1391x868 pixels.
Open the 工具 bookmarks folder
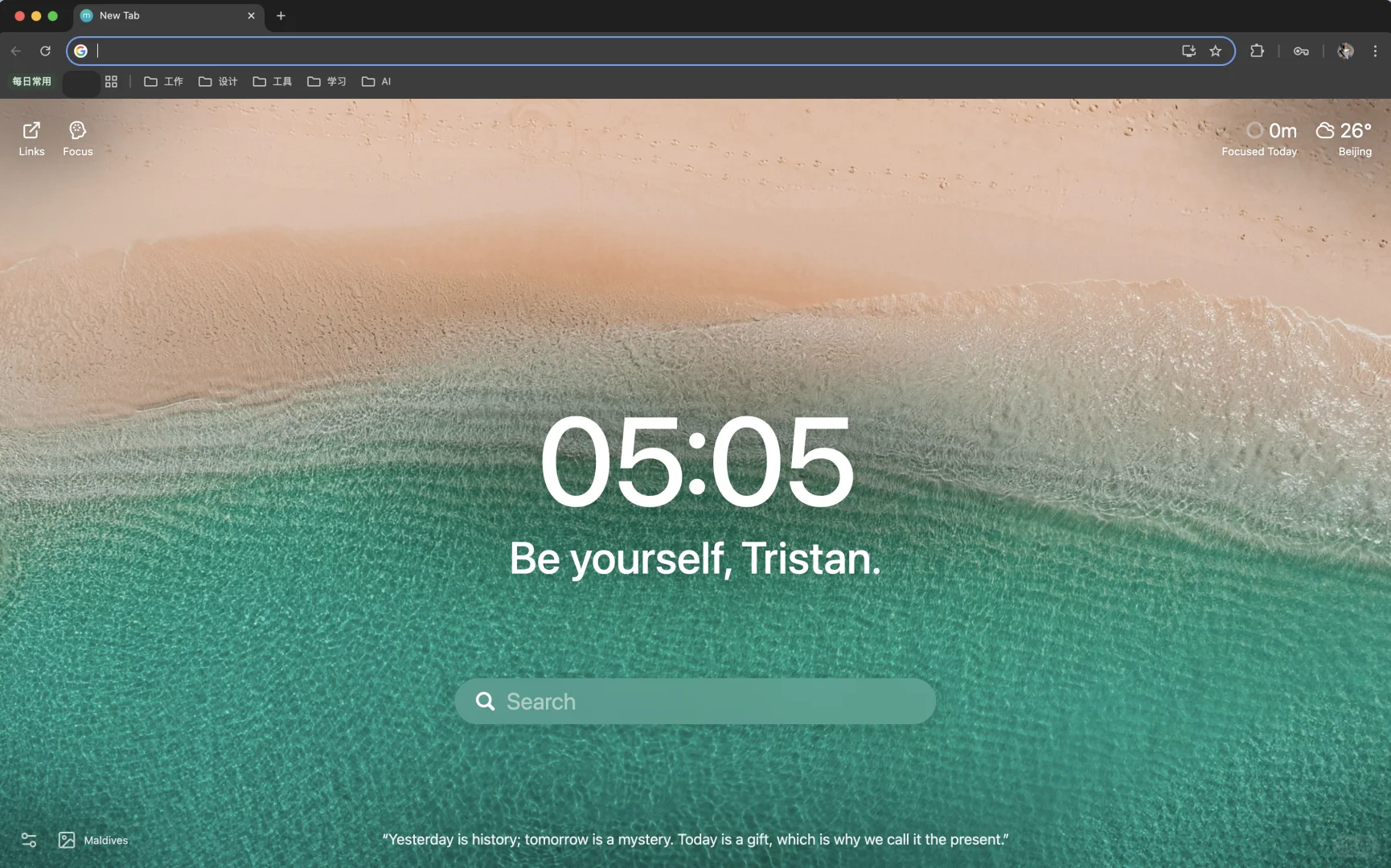273,81
